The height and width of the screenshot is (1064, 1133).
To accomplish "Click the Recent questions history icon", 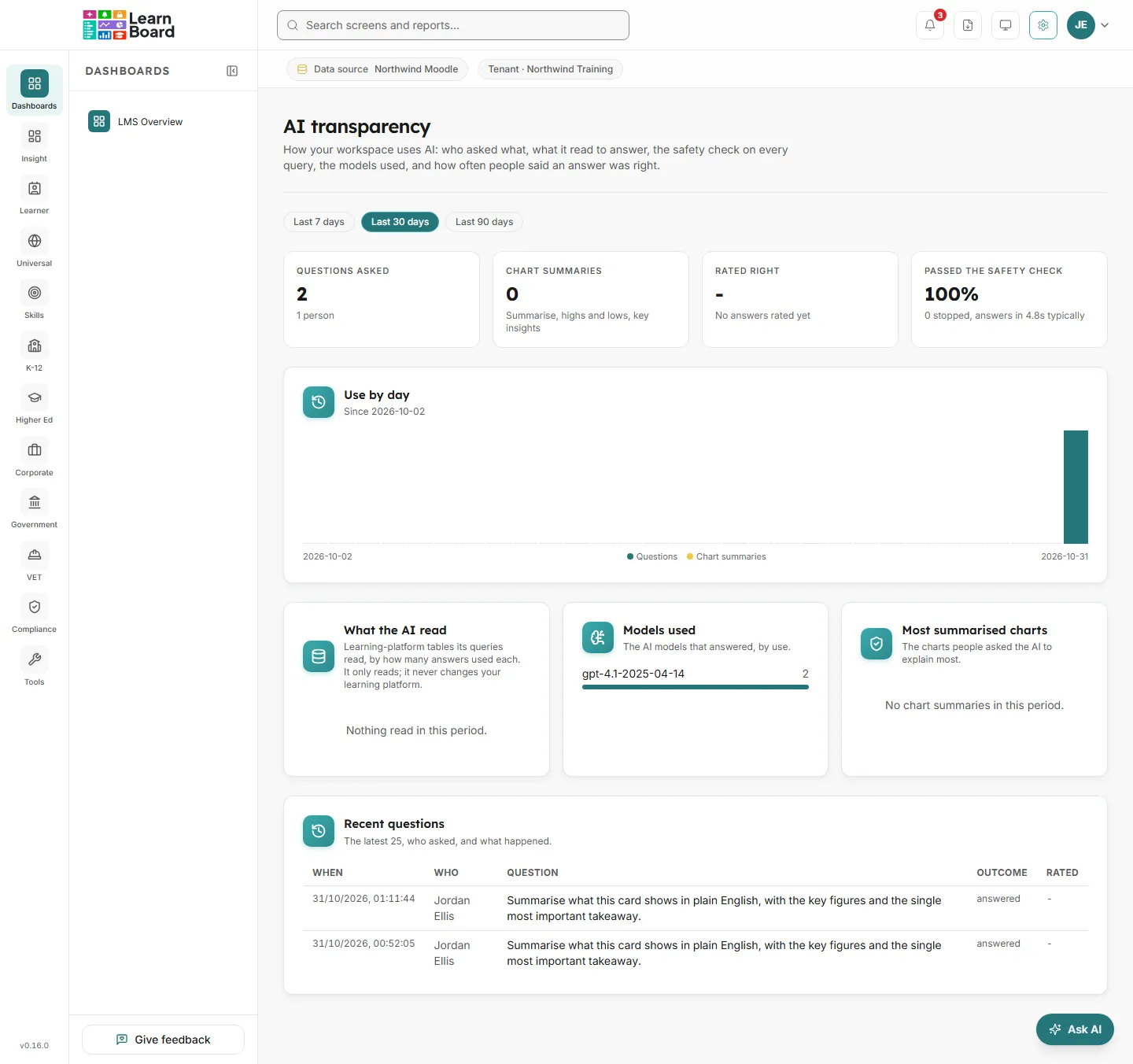I will 319,831.
